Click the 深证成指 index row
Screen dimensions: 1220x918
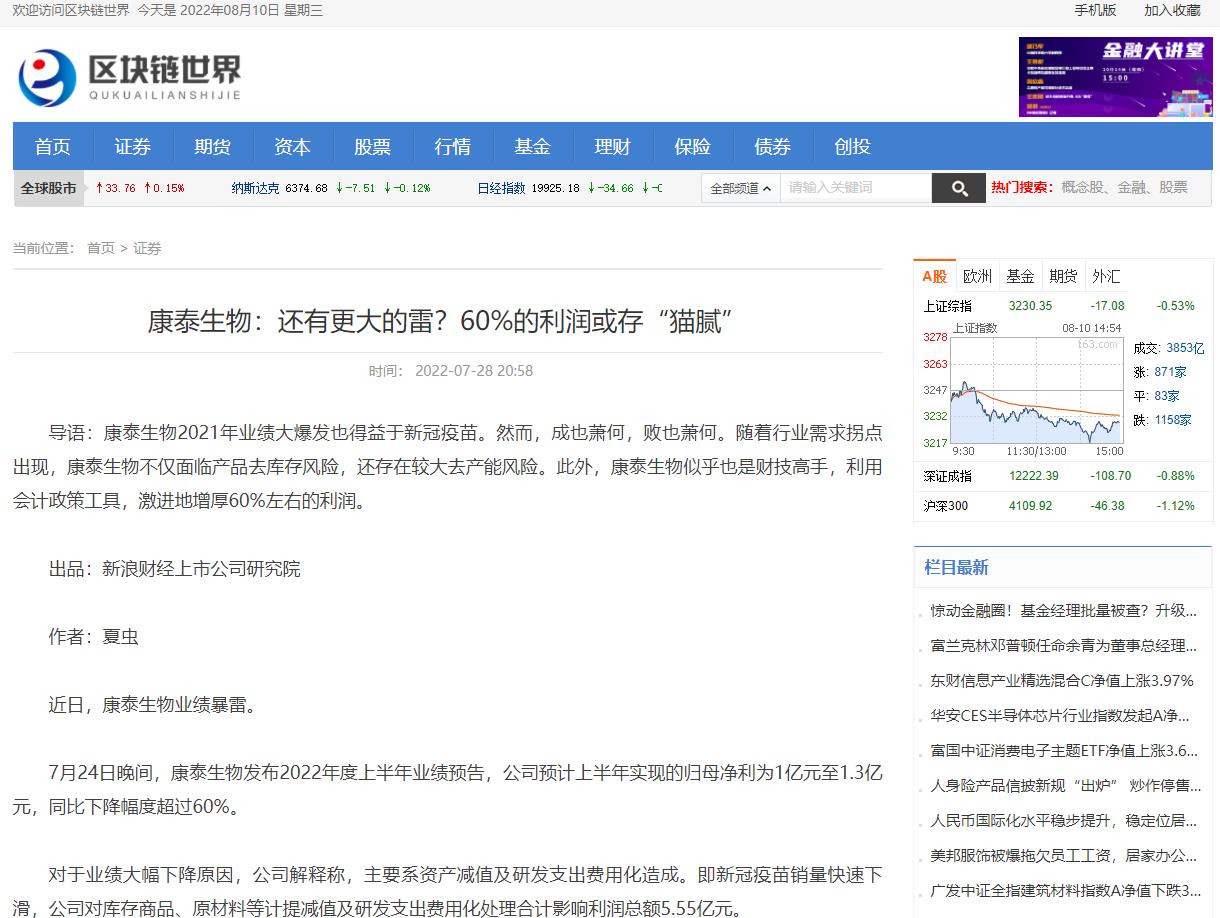(1062, 476)
